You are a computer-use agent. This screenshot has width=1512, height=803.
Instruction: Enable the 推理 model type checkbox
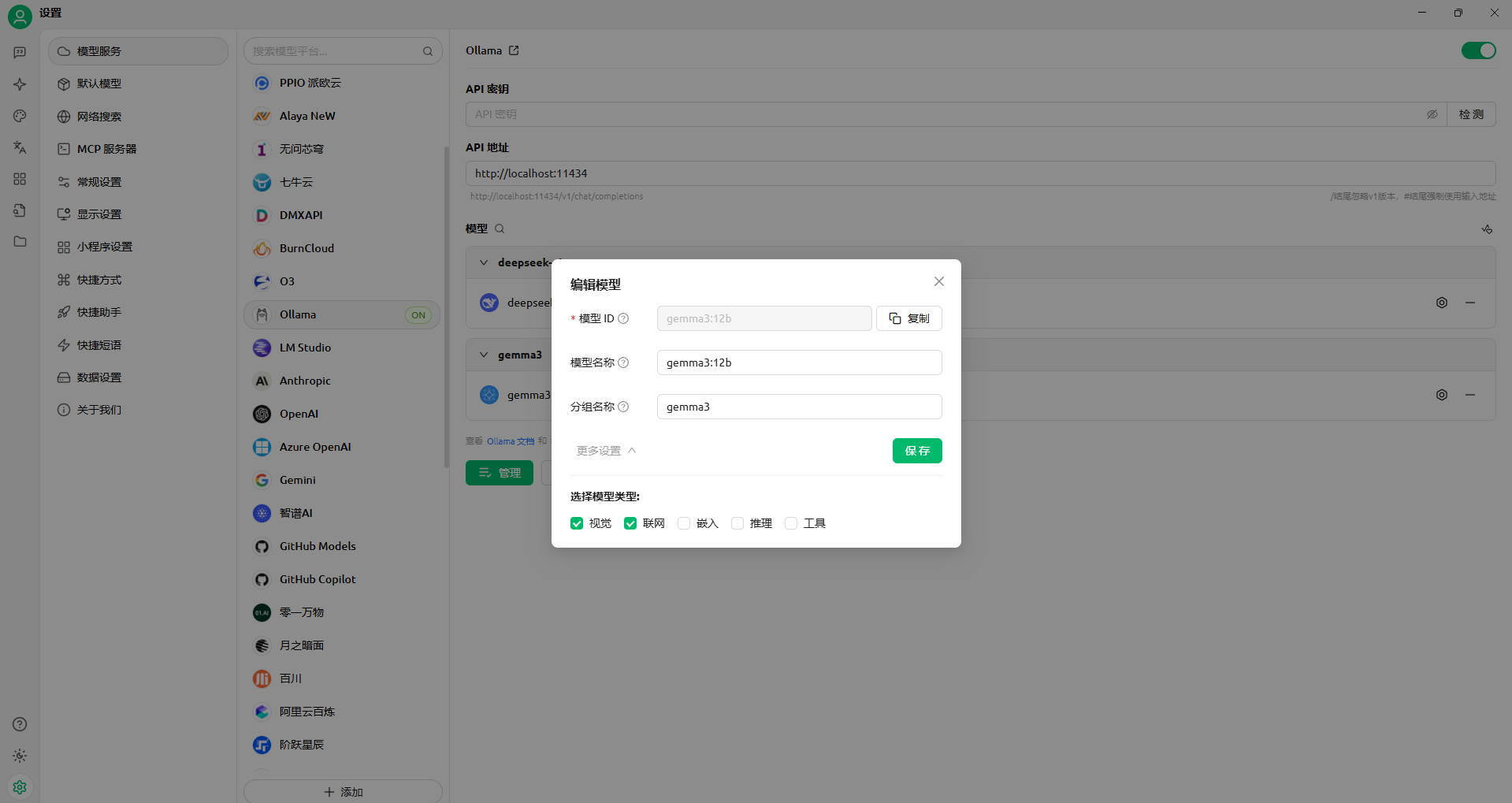pyautogui.click(x=737, y=523)
